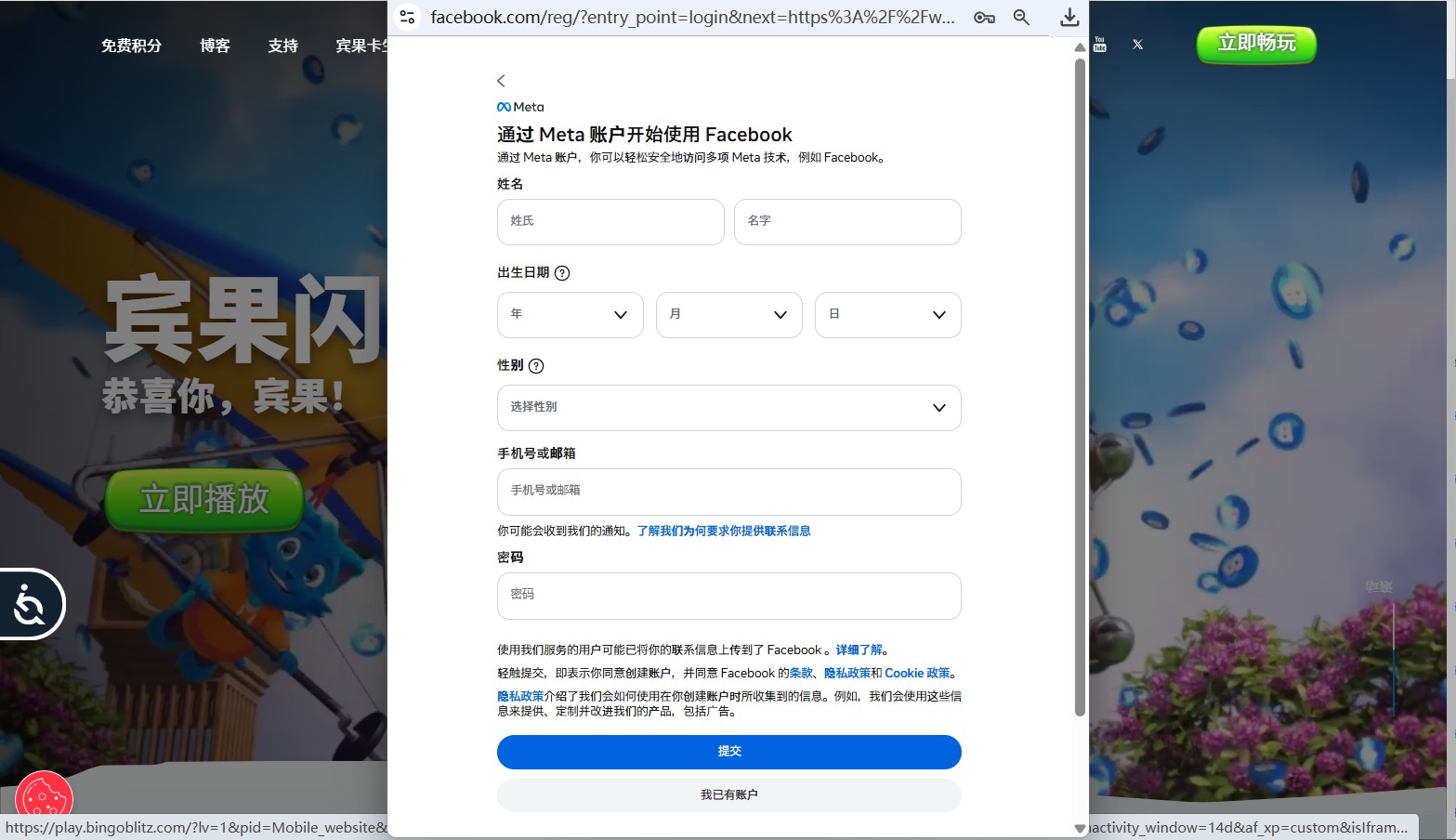This screenshot has width=1456, height=840.
Task: Click the 我已有账户 button
Action: 729,795
